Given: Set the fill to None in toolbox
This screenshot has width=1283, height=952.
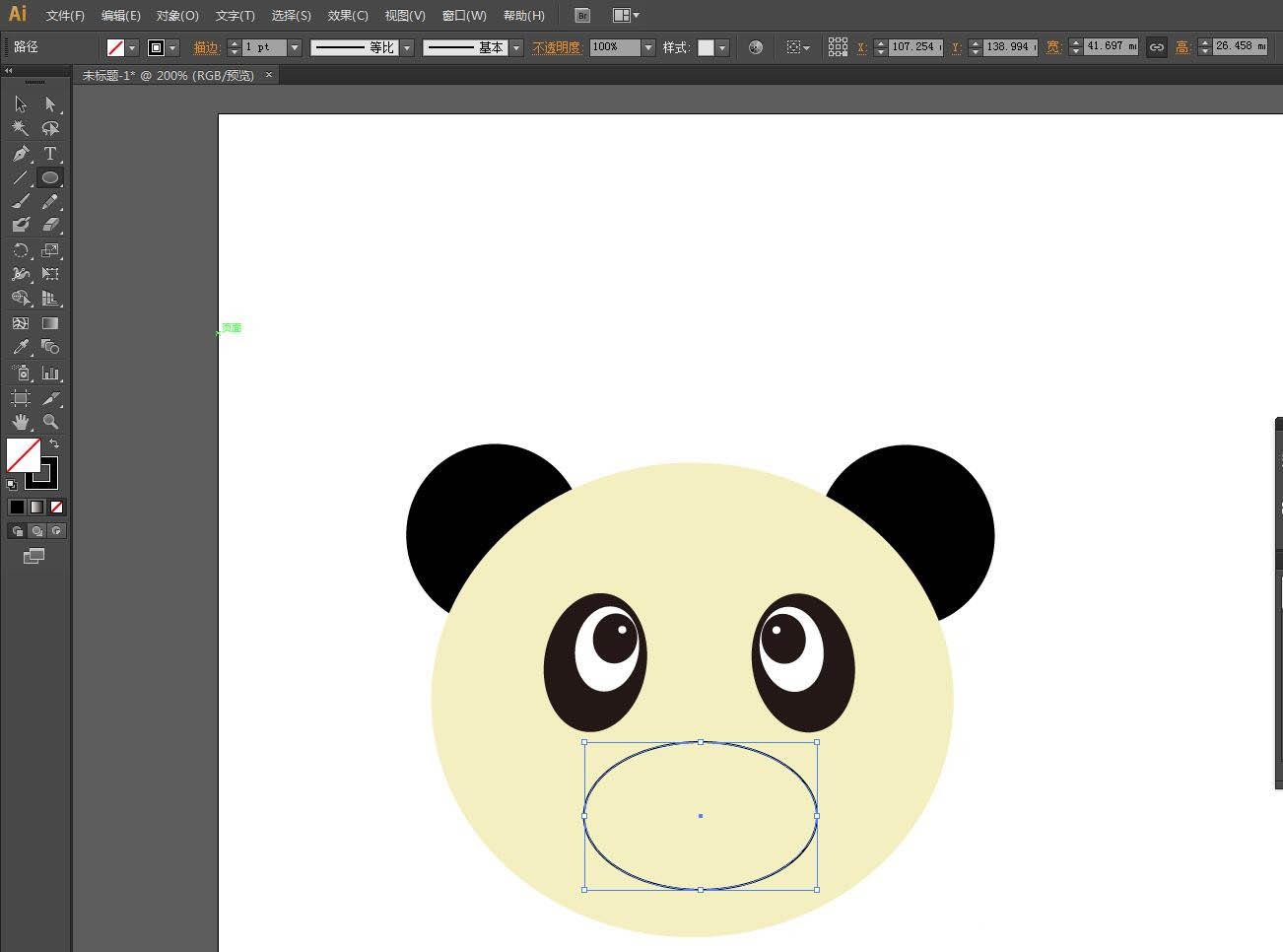Looking at the screenshot, I should pyautogui.click(x=56, y=507).
